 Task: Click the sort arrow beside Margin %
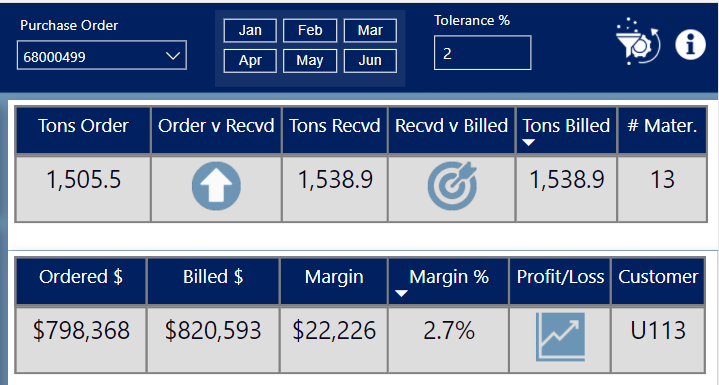pyautogui.click(x=401, y=293)
